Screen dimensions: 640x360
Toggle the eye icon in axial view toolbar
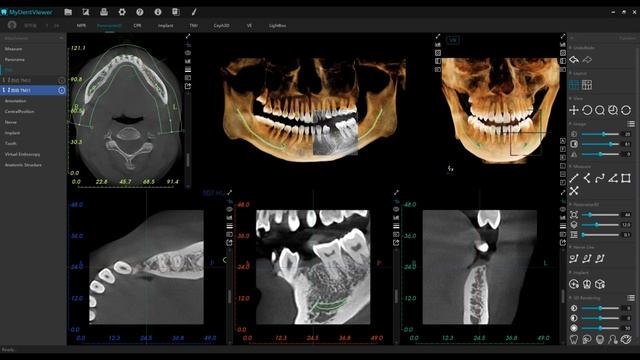(x=188, y=53)
